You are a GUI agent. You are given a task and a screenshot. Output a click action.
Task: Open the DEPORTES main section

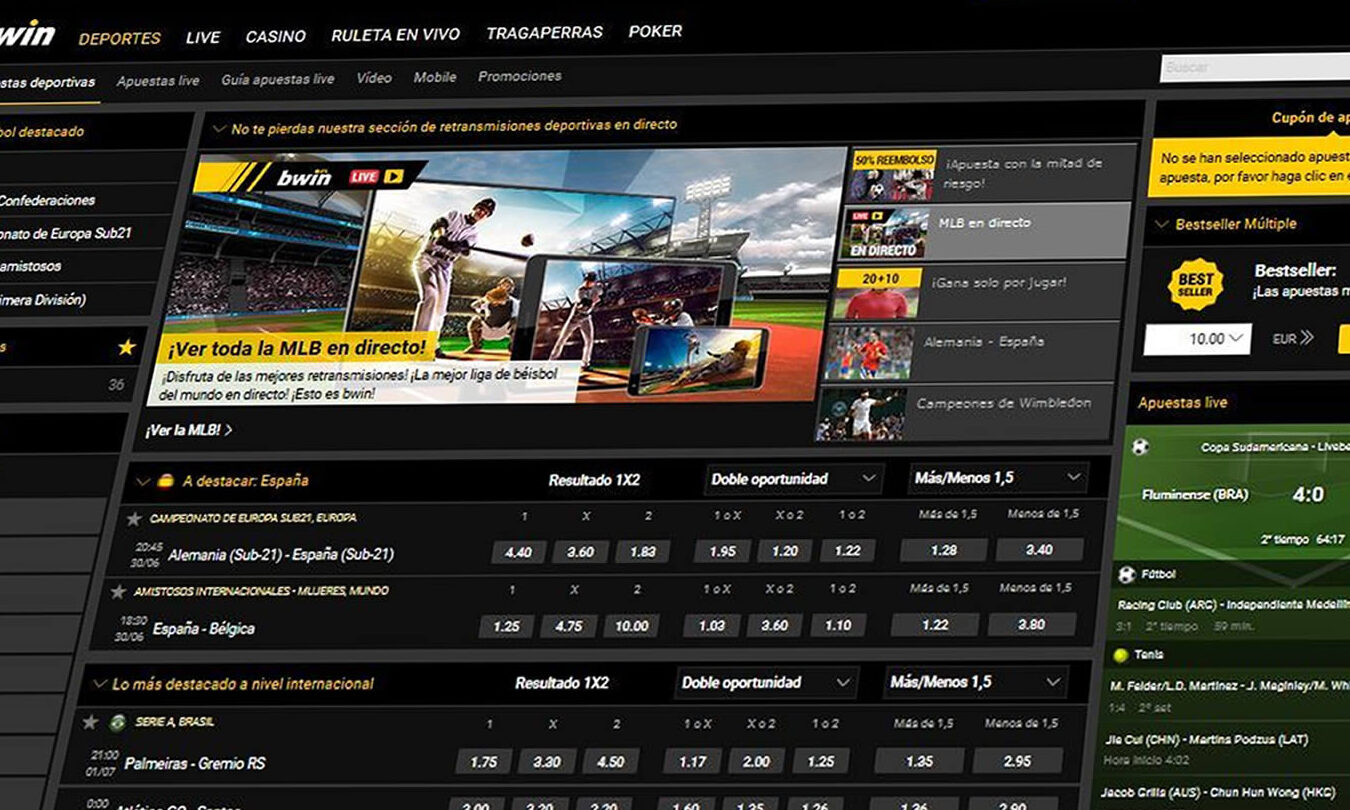point(120,38)
